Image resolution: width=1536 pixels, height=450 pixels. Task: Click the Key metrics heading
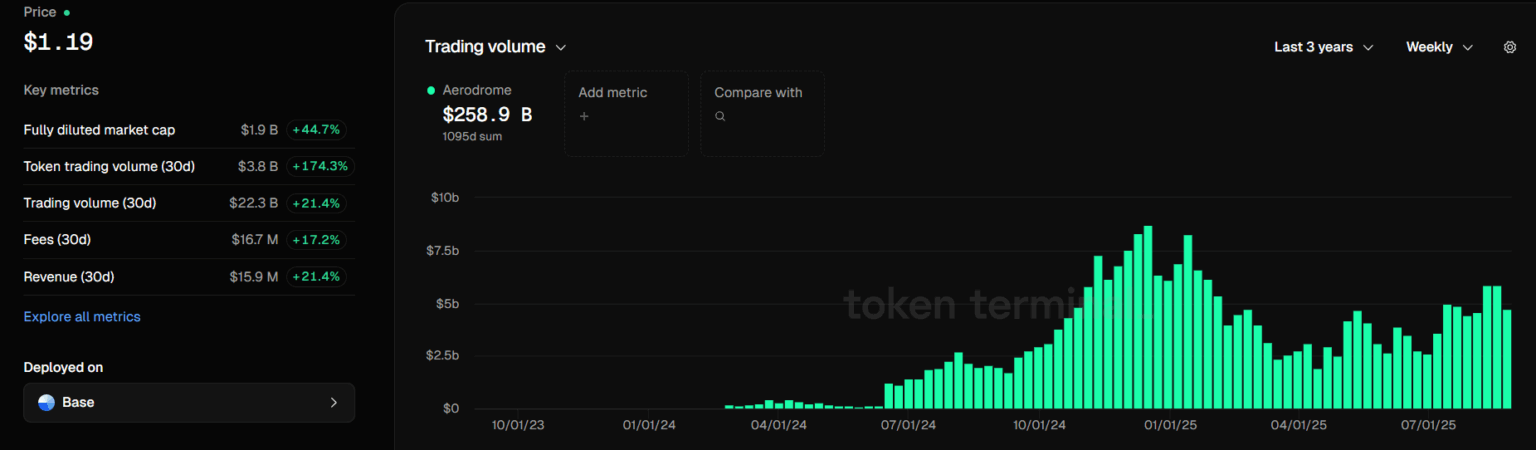61,90
